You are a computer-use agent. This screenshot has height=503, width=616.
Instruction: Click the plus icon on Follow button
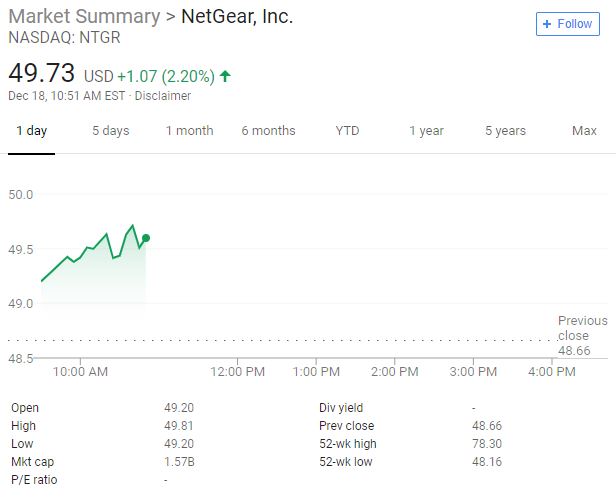[x=546, y=24]
